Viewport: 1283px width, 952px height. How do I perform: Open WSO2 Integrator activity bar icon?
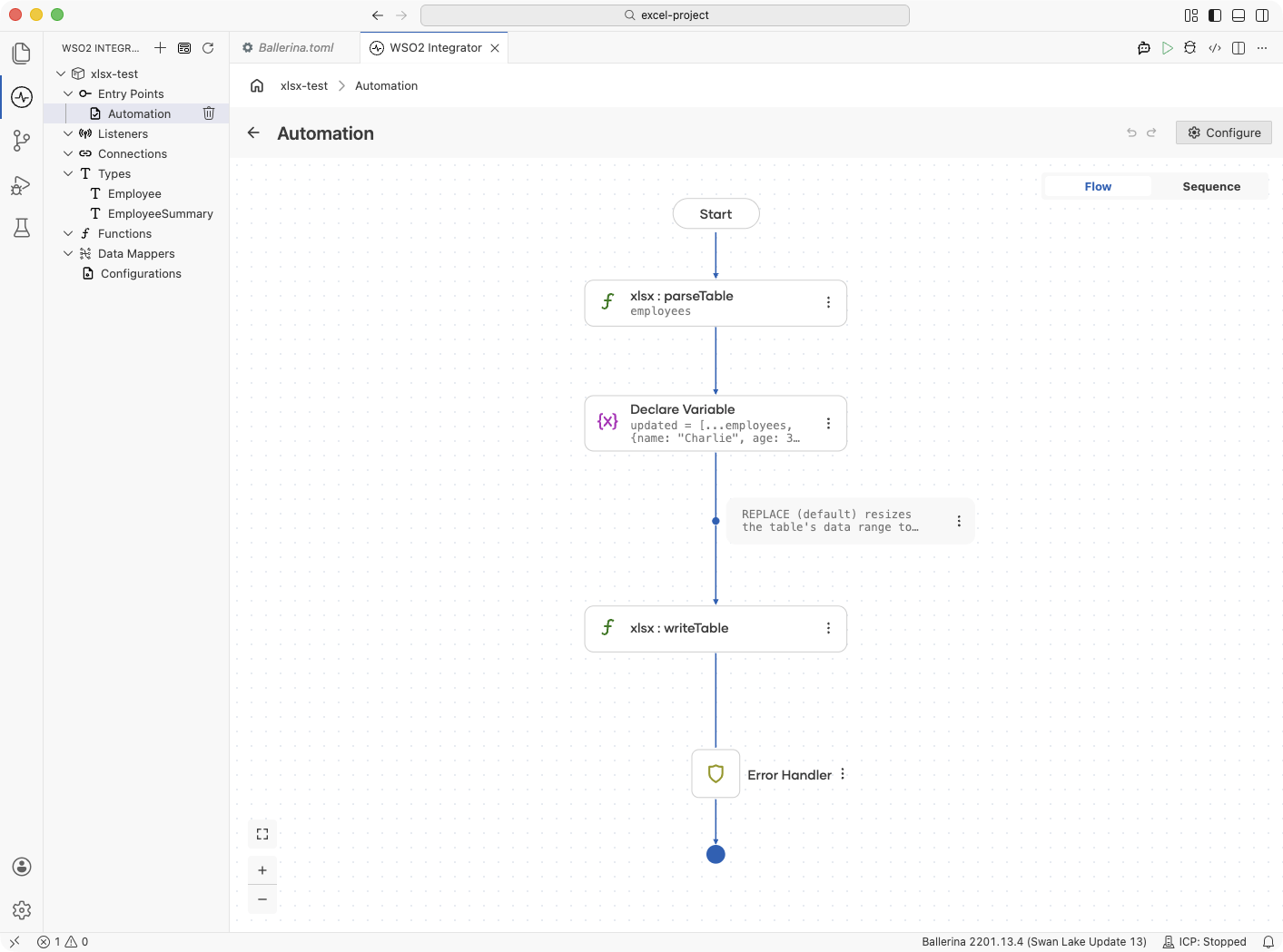[22, 97]
